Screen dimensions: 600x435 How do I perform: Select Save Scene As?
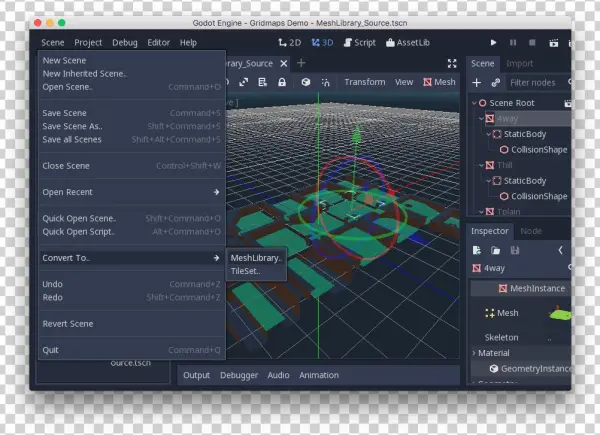click(x=132, y=126)
